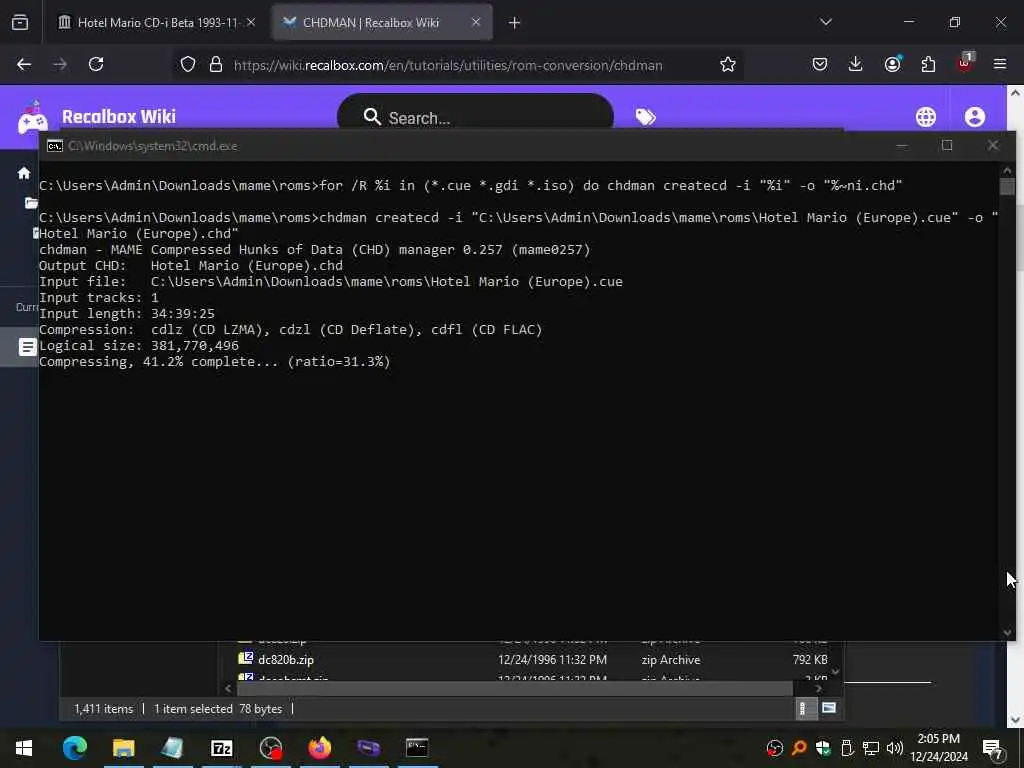Click 12/24/1996 11:32 PM date of dc820b.zip
This screenshot has height=768, width=1024.
pos(552,660)
